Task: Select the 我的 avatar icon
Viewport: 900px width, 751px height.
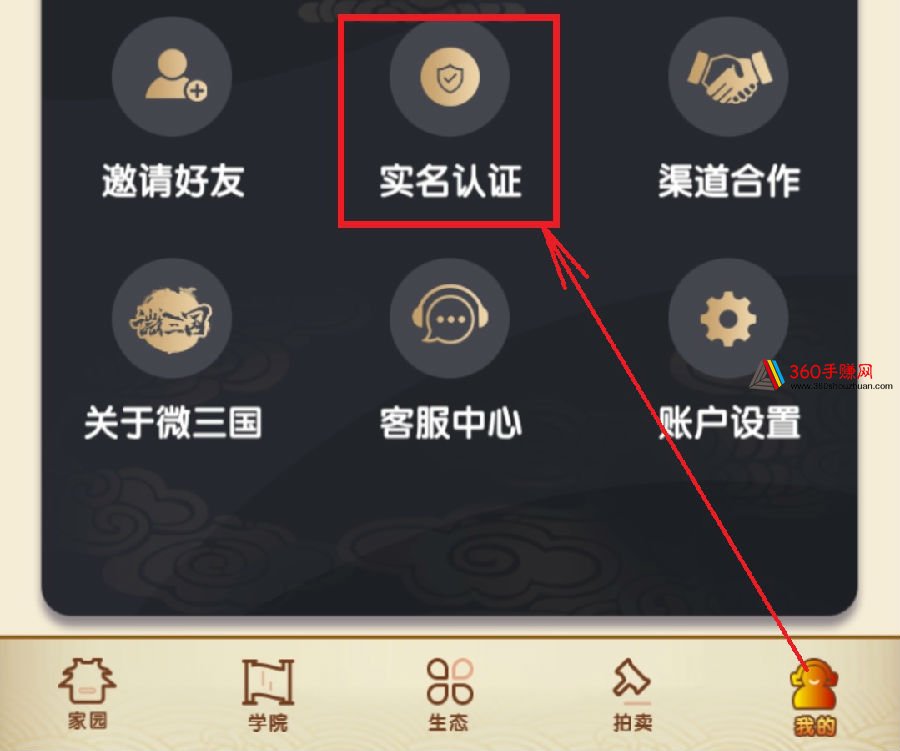Action: [814, 684]
